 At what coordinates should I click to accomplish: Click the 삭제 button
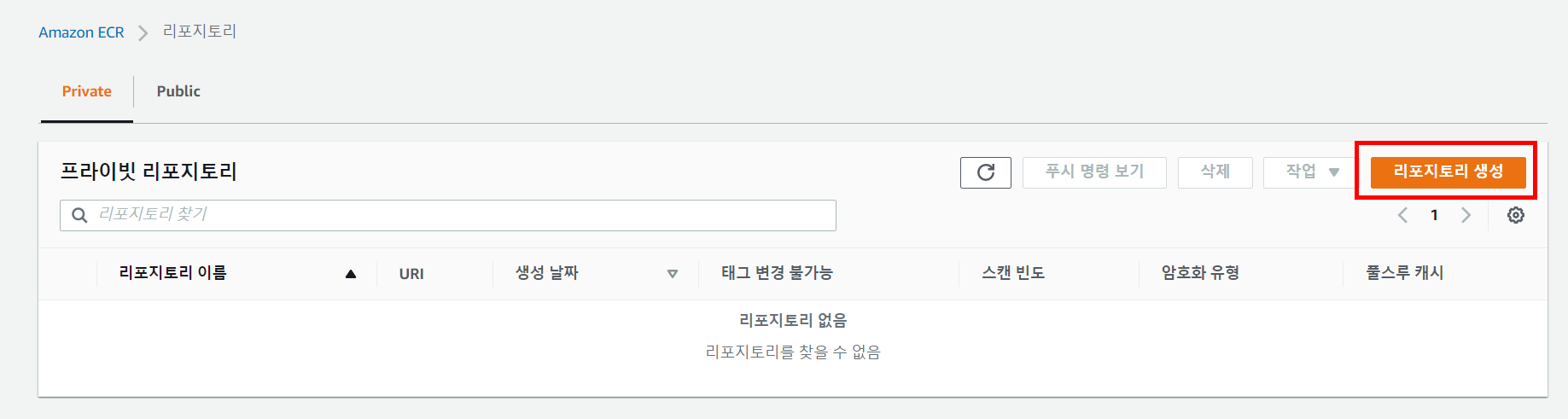1215,172
